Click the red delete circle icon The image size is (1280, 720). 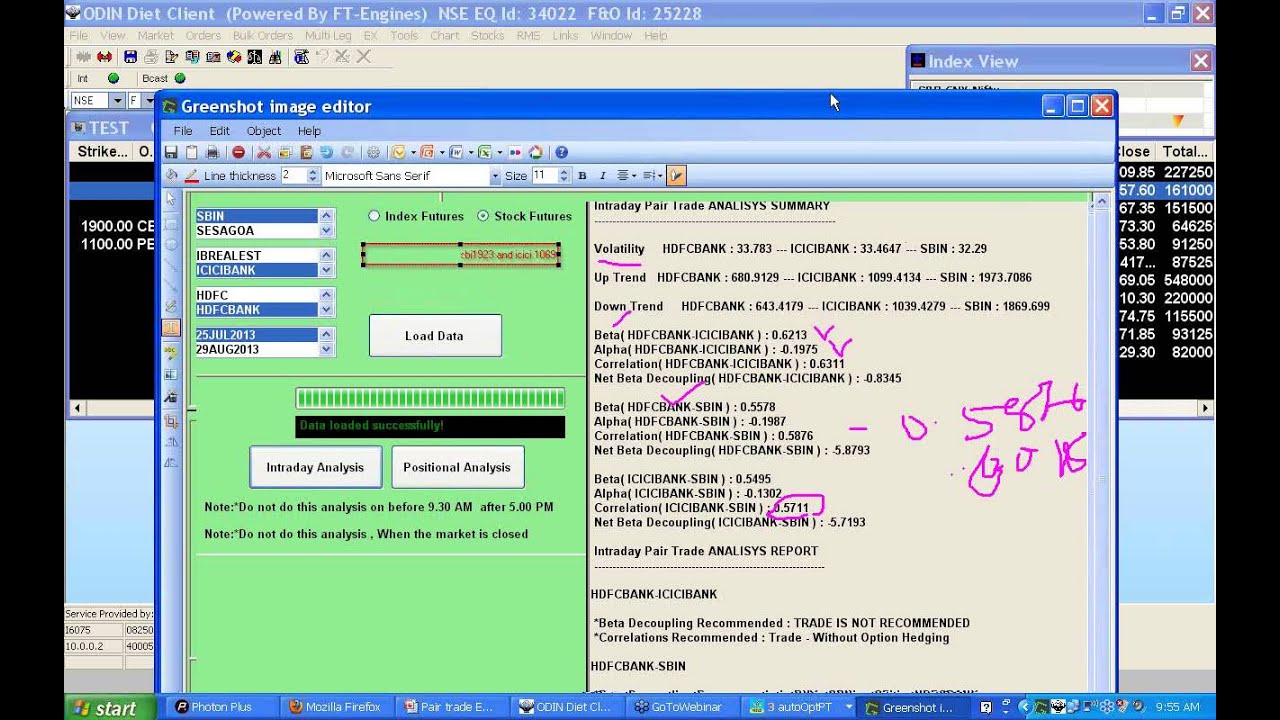point(238,152)
